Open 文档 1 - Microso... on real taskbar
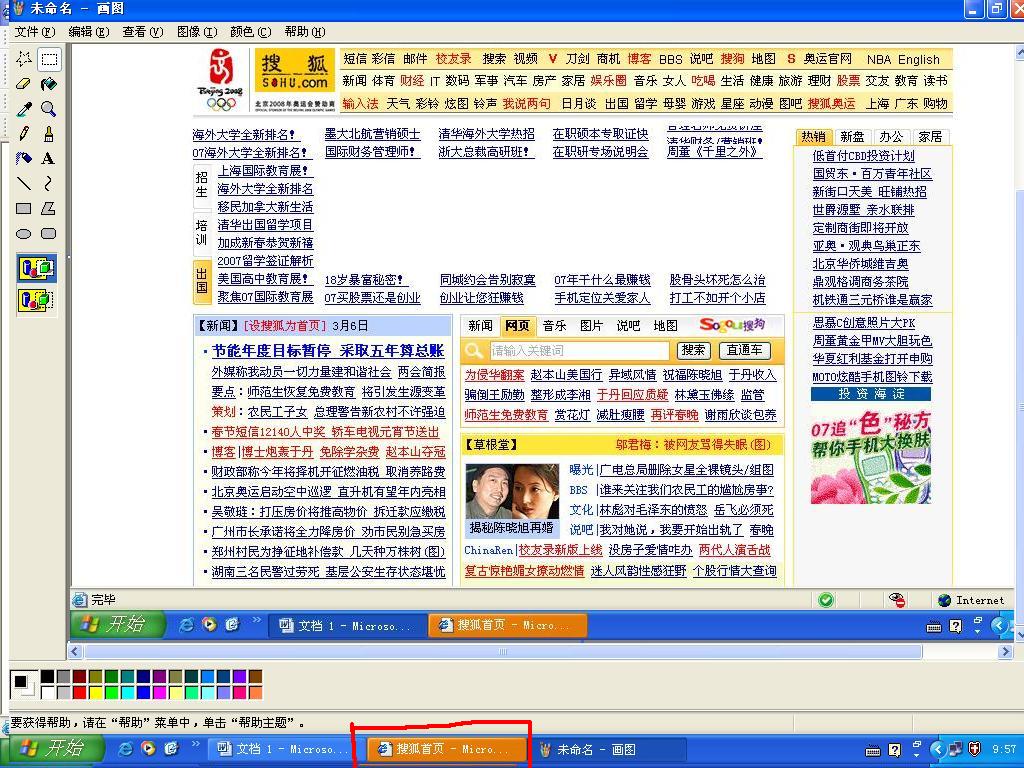The height and width of the screenshot is (768, 1024). [x=283, y=749]
